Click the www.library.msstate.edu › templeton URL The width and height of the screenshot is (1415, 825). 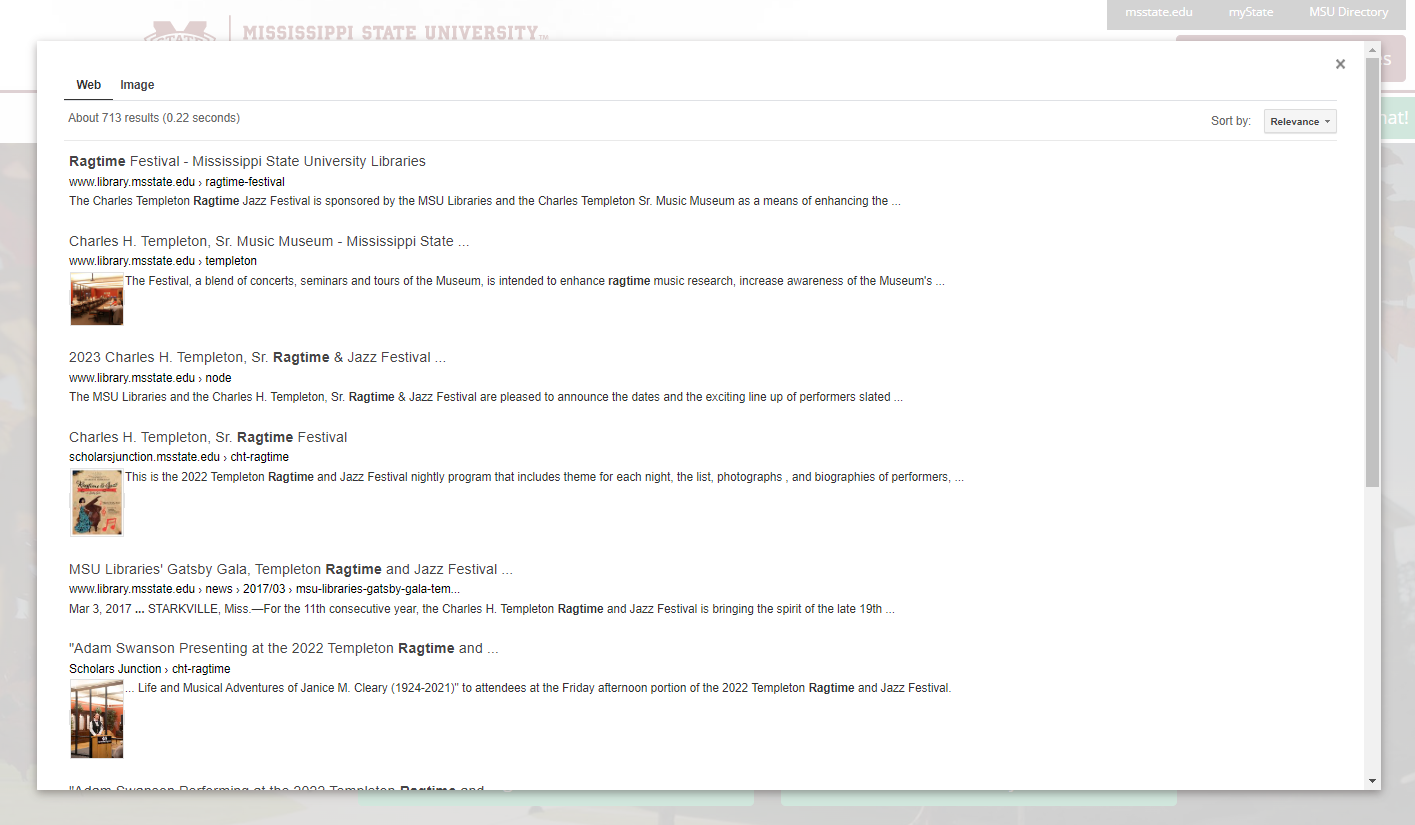pyautogui.click(x=163, y=261)
